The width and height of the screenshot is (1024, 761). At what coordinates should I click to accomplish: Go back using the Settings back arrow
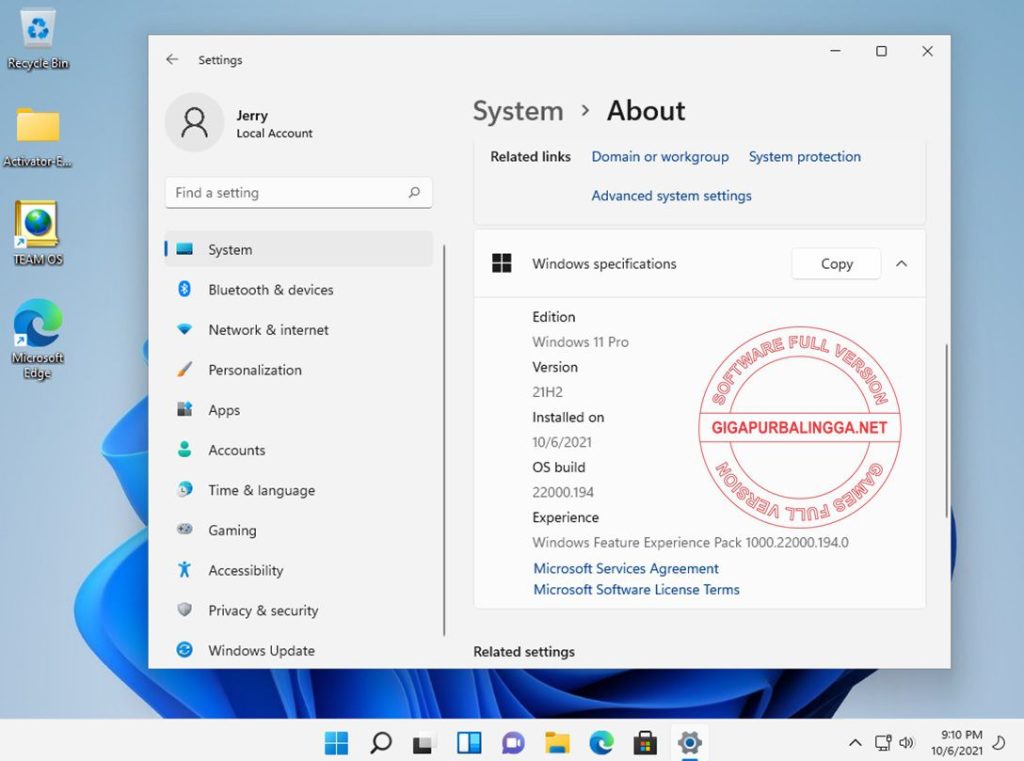[x=172, y=59]
